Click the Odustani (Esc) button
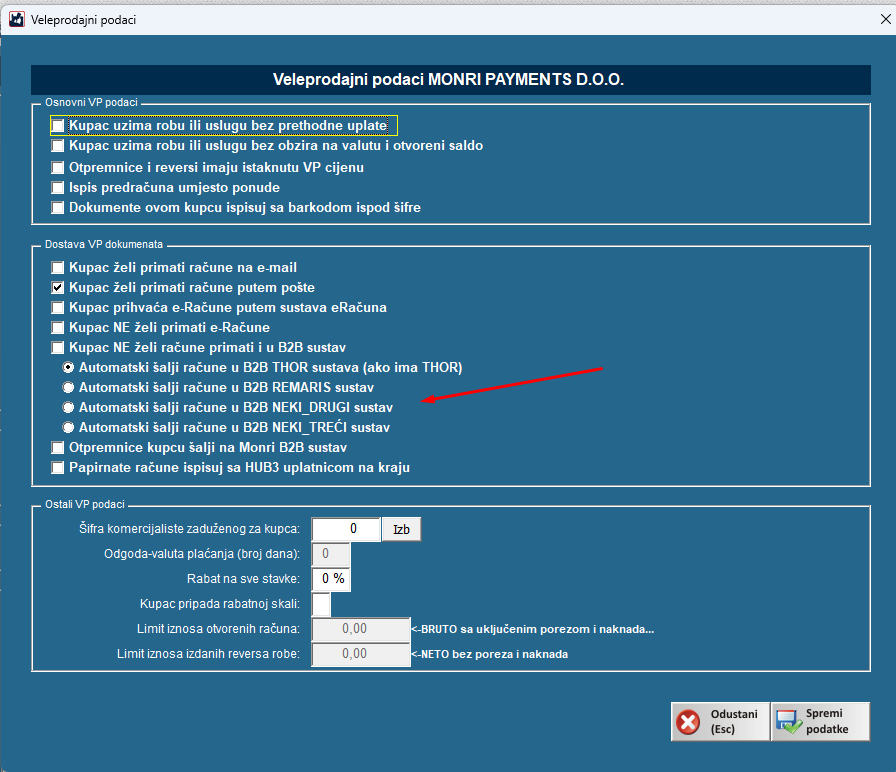Image resolution: width=896 pixels, height=772 pixels. (720, 722)
